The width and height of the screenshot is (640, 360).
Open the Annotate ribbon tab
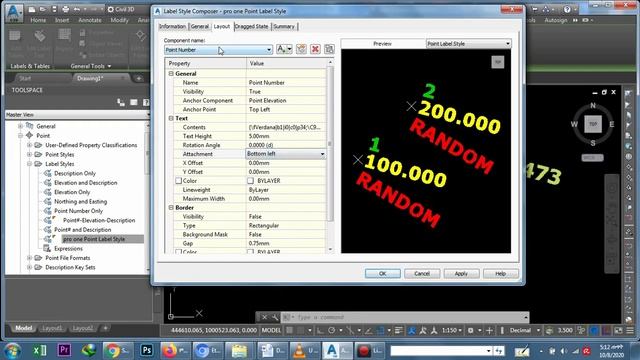tap(90, 20)
